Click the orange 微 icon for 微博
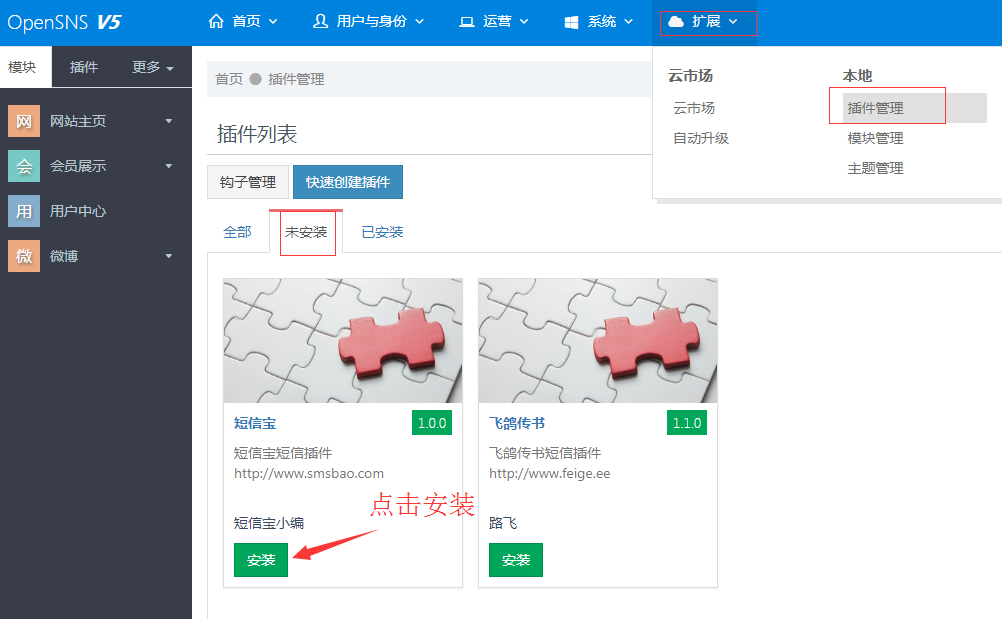 click(24, 256)
